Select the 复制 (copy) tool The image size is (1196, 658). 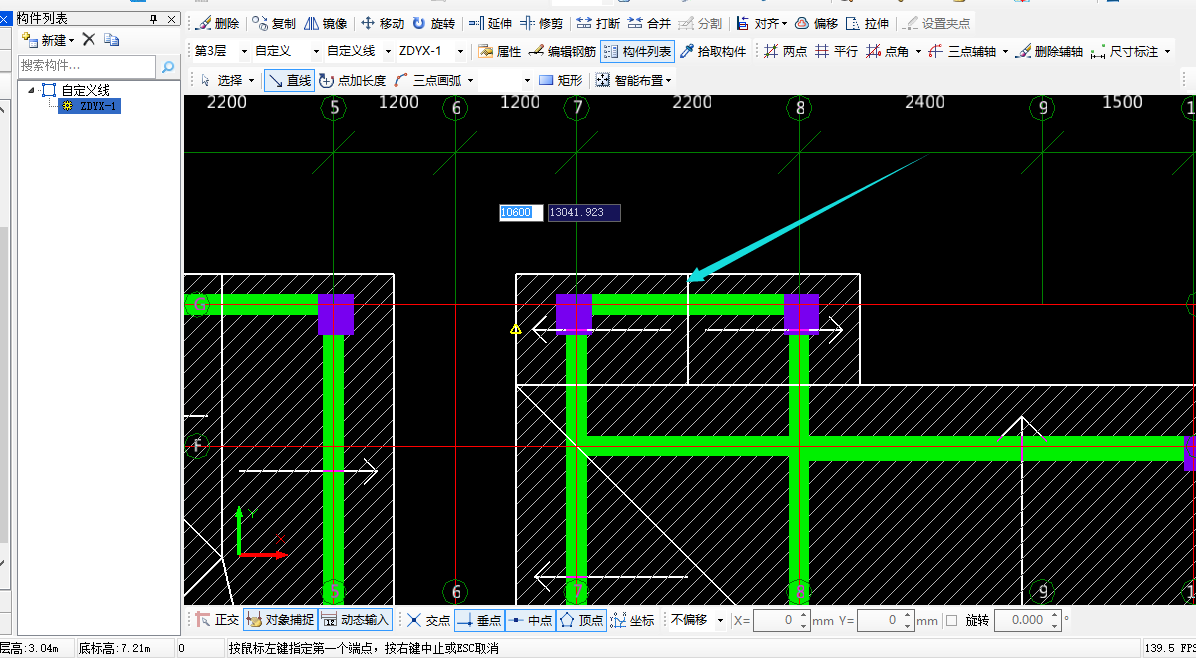275,24
